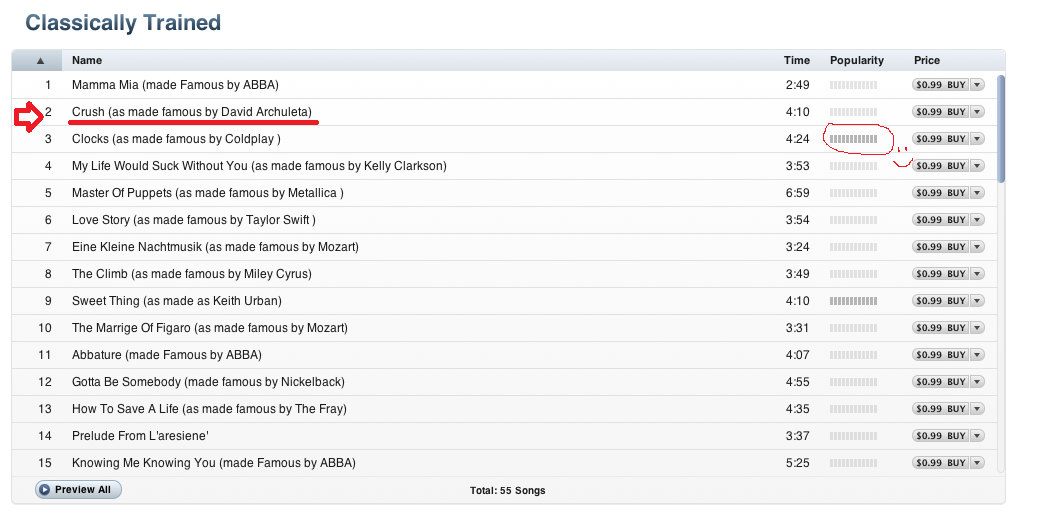Click the Preview All play button
Screen dimensions: 1040x522
click(78, 490)
